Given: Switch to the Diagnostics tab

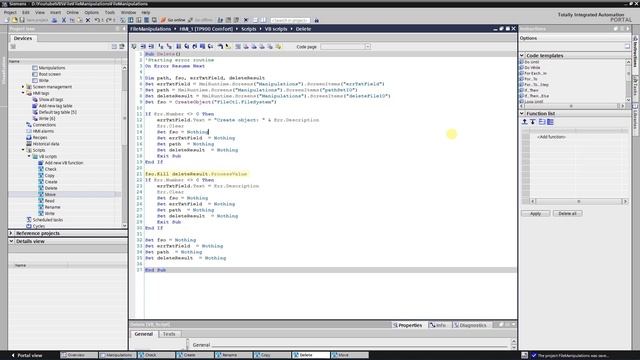Looking at the screenshot, I should pos(470,325).
